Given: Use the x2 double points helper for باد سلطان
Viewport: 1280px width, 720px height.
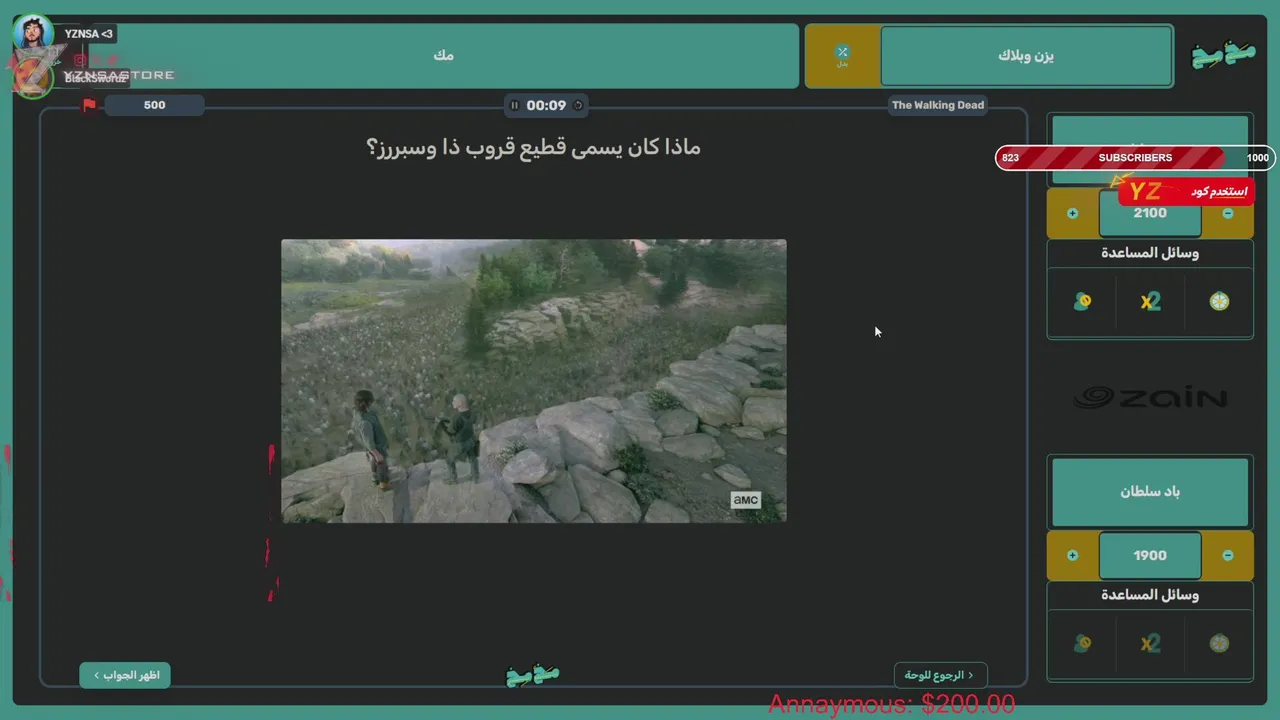Looking at the screenshot, I should coord(1151,643).
